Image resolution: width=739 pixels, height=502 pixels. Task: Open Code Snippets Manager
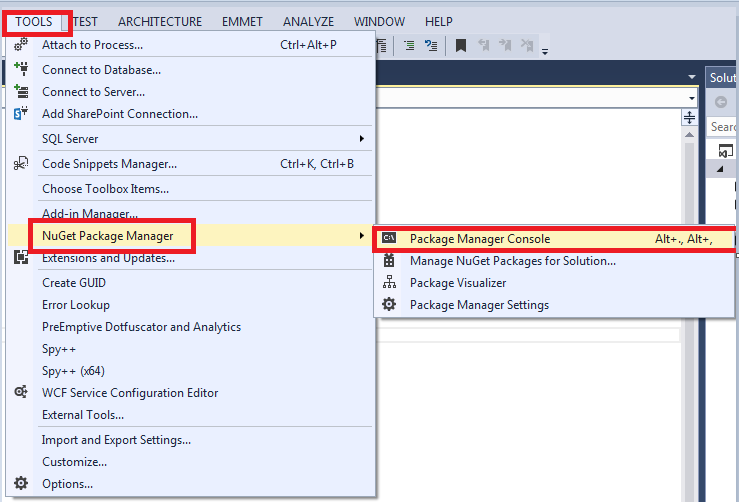191,164
